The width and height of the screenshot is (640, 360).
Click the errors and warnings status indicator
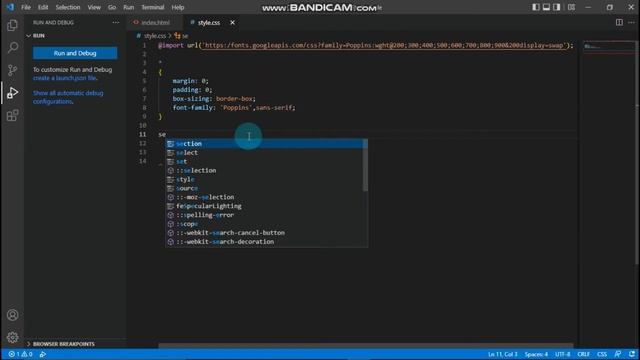click(x=20, y=354)
